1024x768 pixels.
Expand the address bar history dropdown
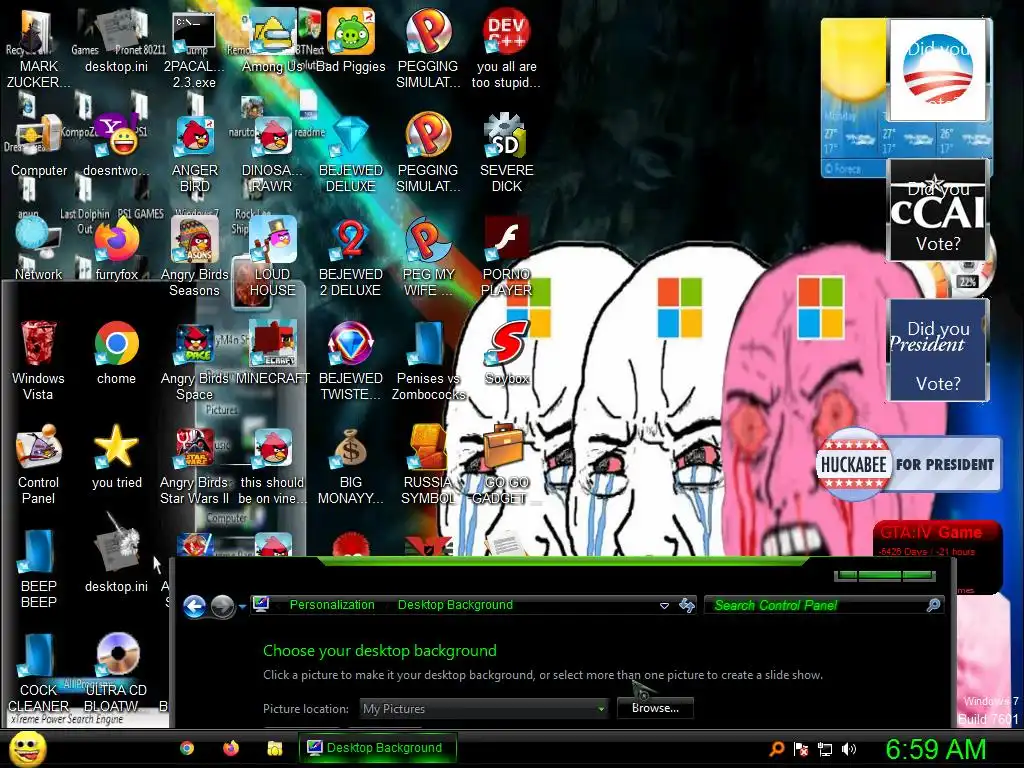pos(664,605)
